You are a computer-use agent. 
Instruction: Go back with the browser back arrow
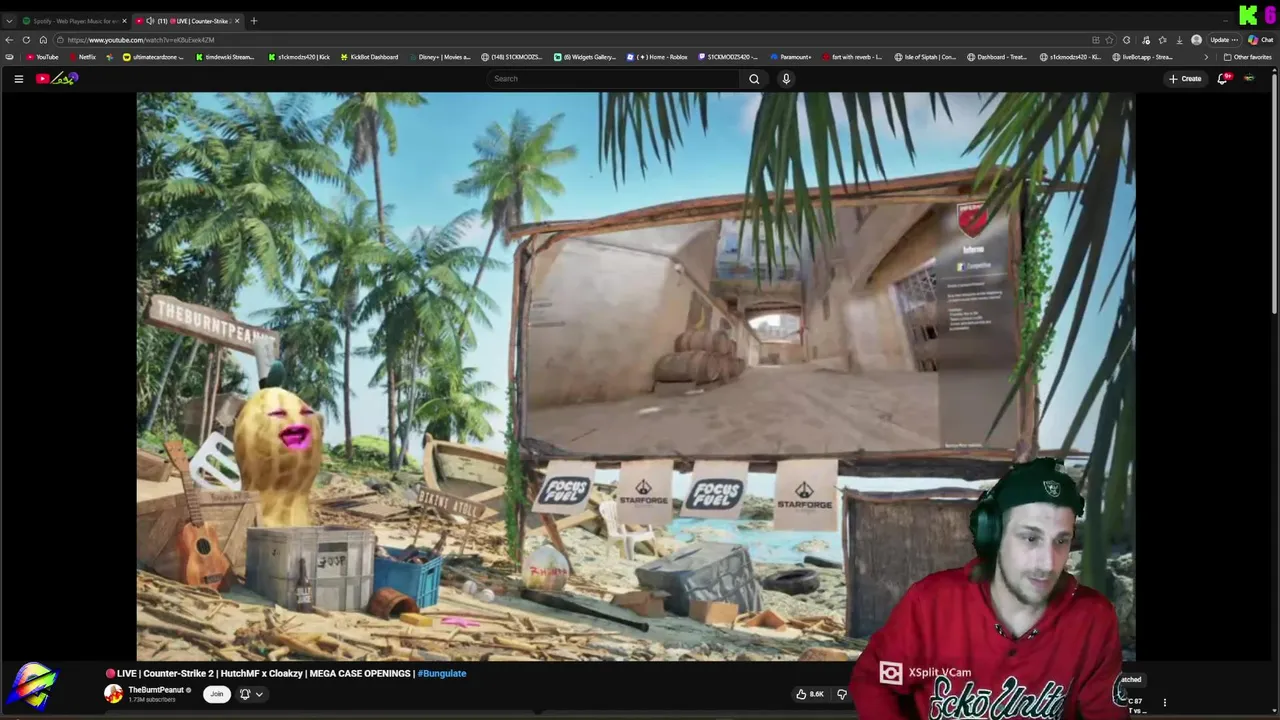tap(9, 40)
